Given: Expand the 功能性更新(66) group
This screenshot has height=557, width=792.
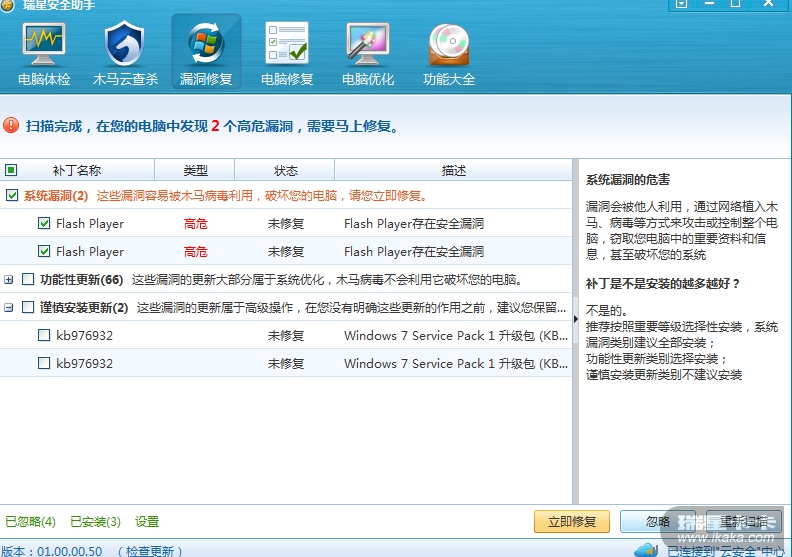Looking at the screenshot, I should [8, 279].
